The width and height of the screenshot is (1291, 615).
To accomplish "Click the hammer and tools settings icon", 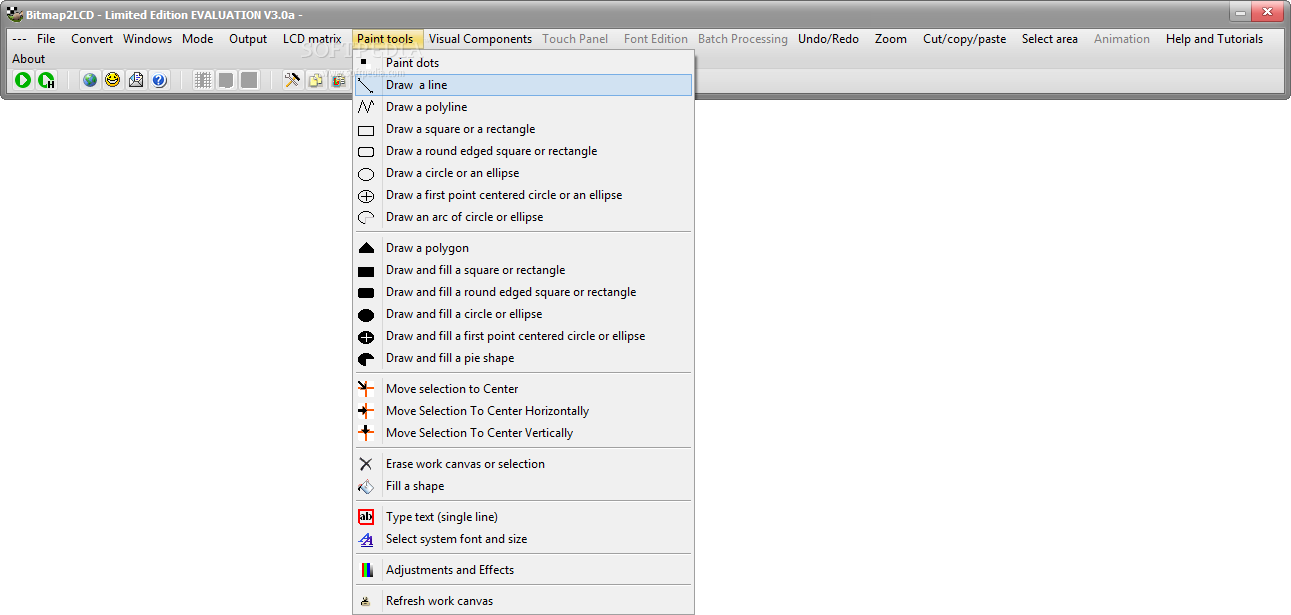I will coord(292,80).
